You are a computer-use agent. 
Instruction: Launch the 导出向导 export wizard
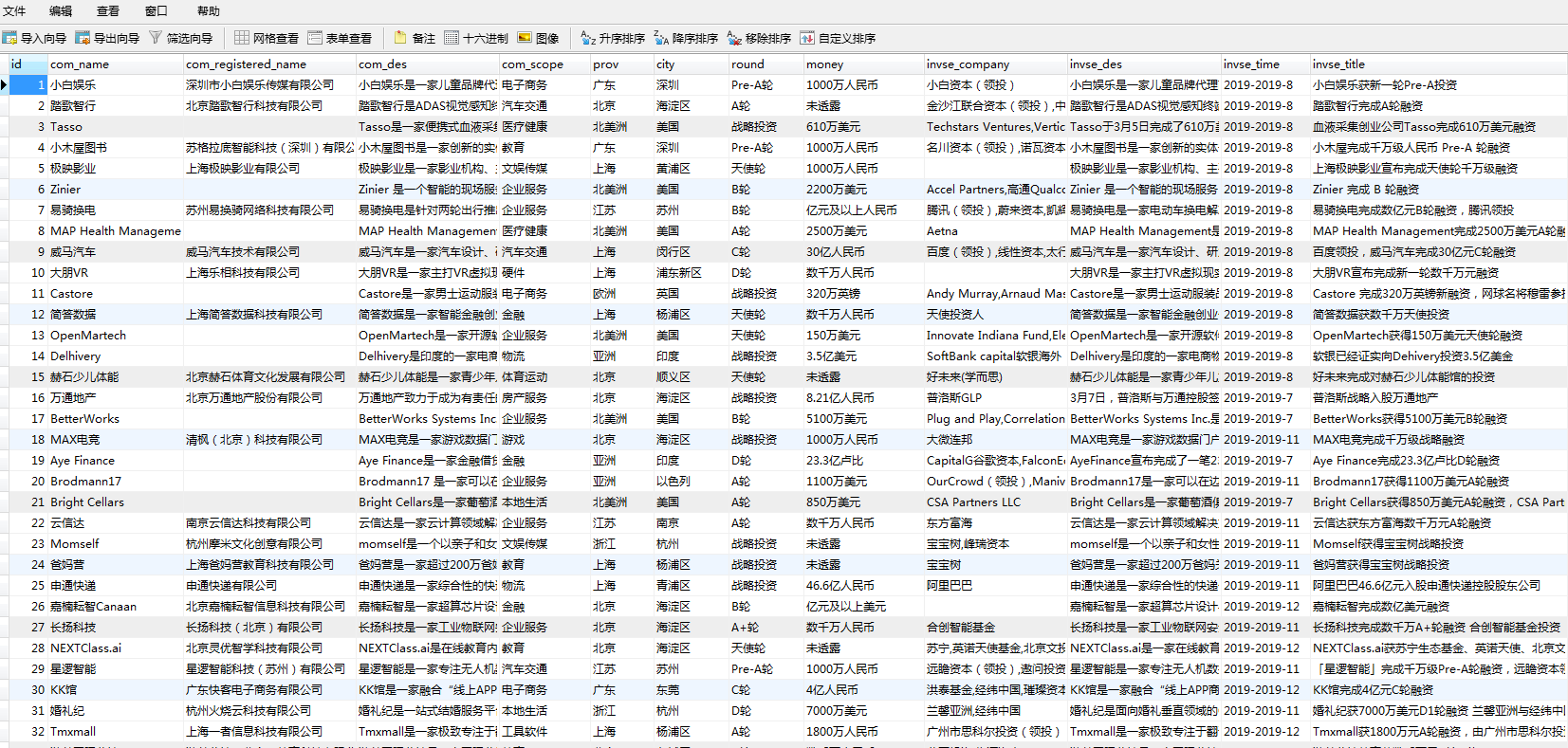click(108, 38)
